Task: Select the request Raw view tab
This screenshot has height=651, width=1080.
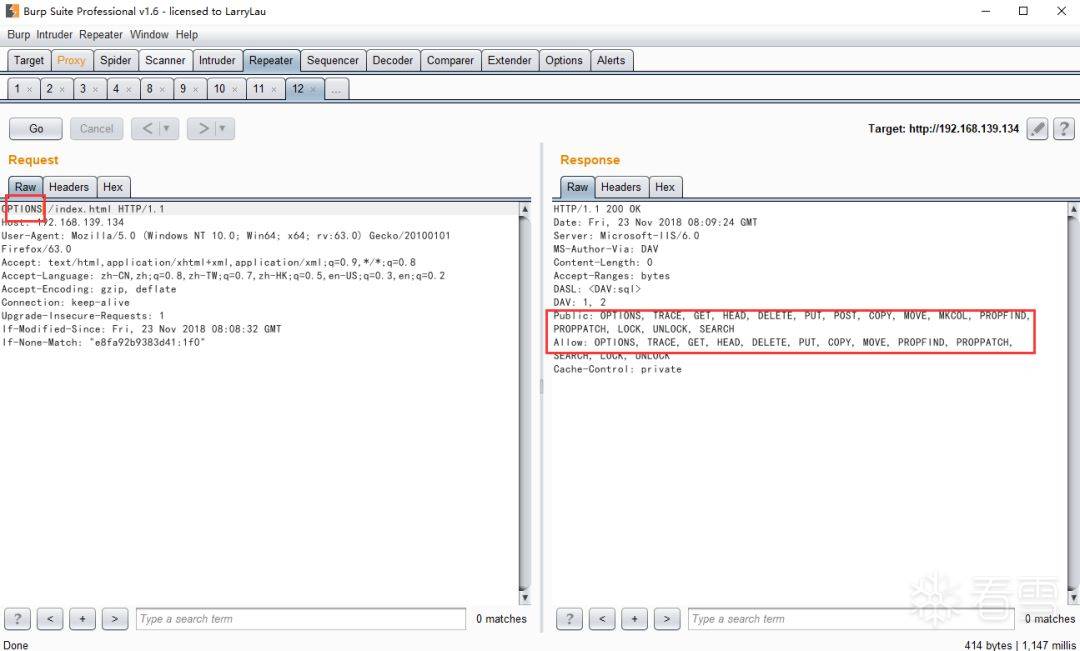Action: click(25, 187)
